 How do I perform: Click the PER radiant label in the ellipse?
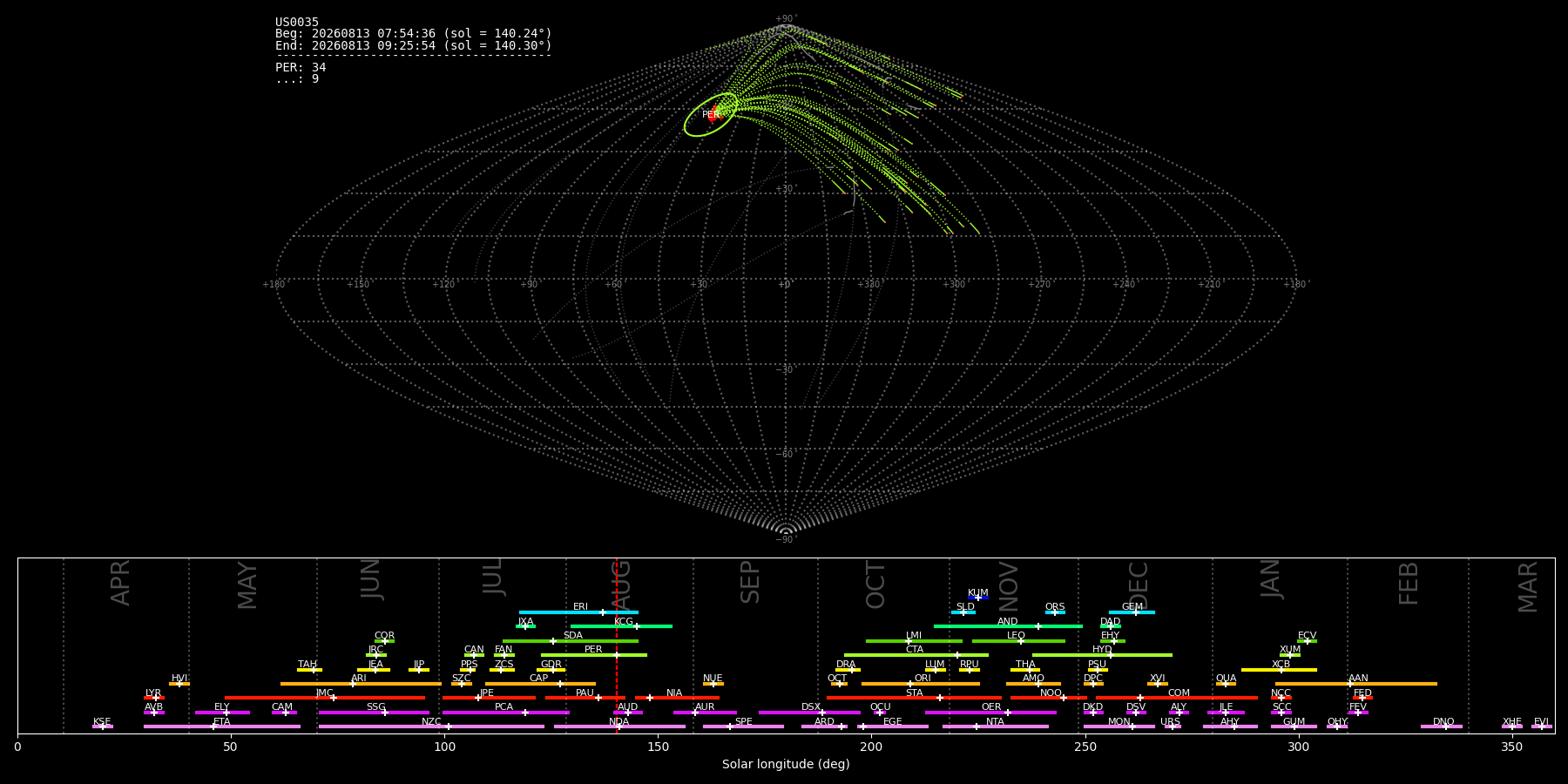click(711, 115)
